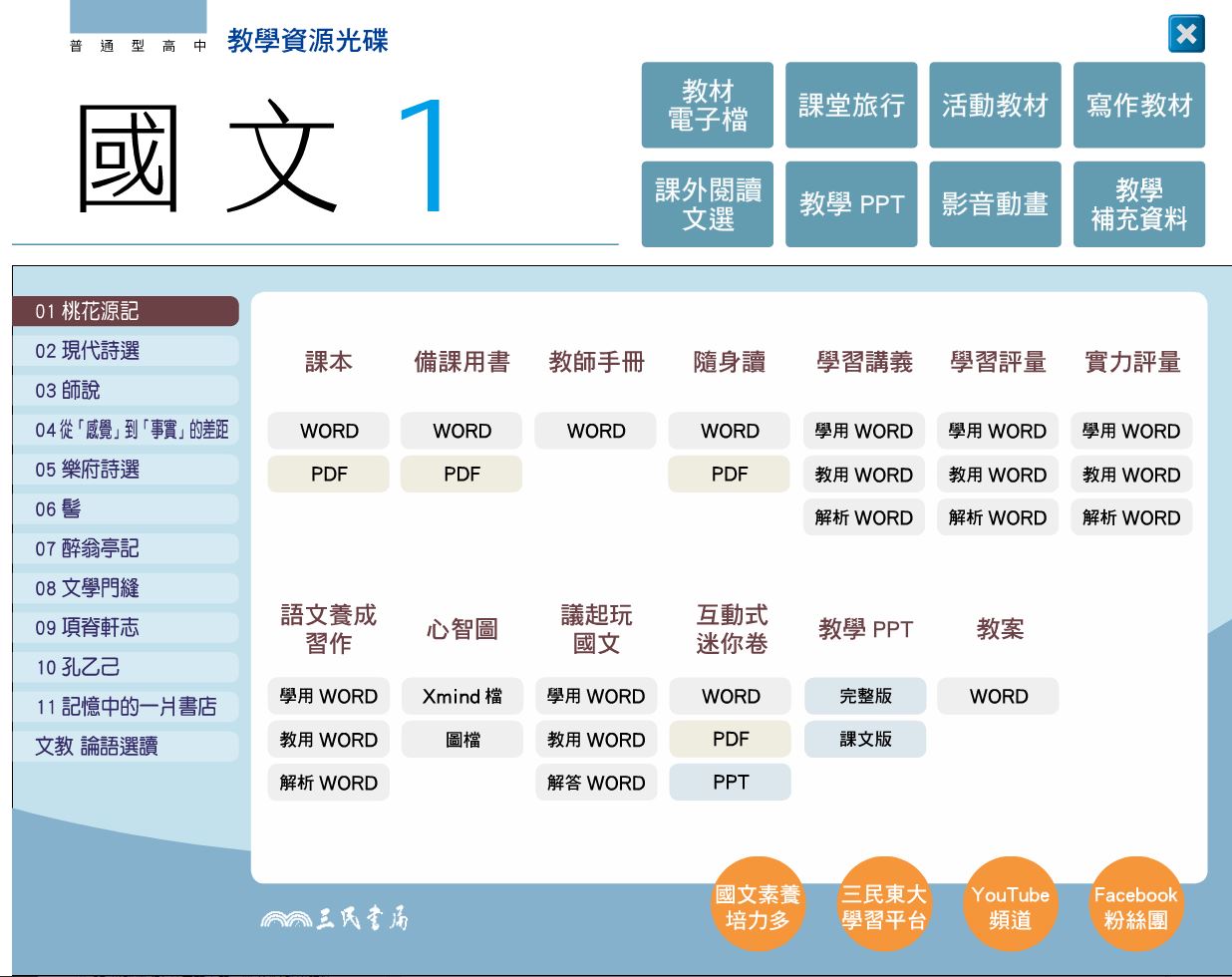Open 課堂旅行 section
Screen dimensions: 1232x977
pos(851,105)
